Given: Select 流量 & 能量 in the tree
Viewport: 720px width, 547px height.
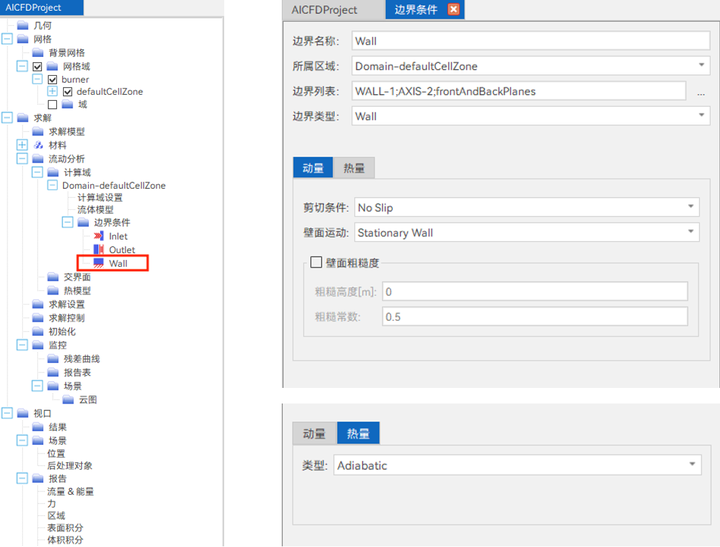Looking at the screenshot, I should click(71, 491).
